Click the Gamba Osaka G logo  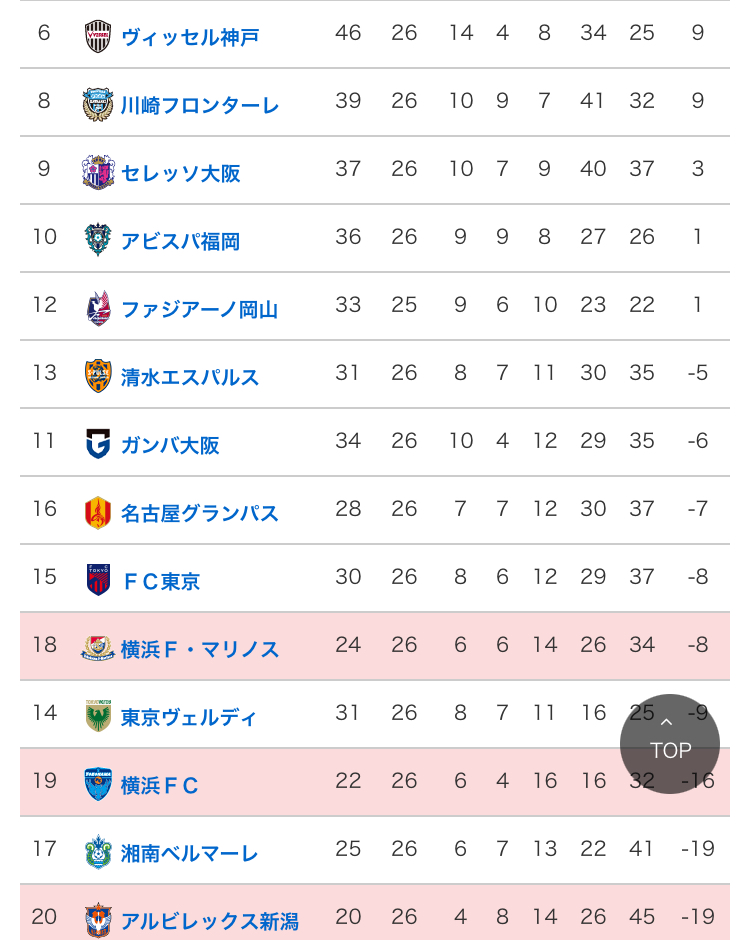coord(98,444)
